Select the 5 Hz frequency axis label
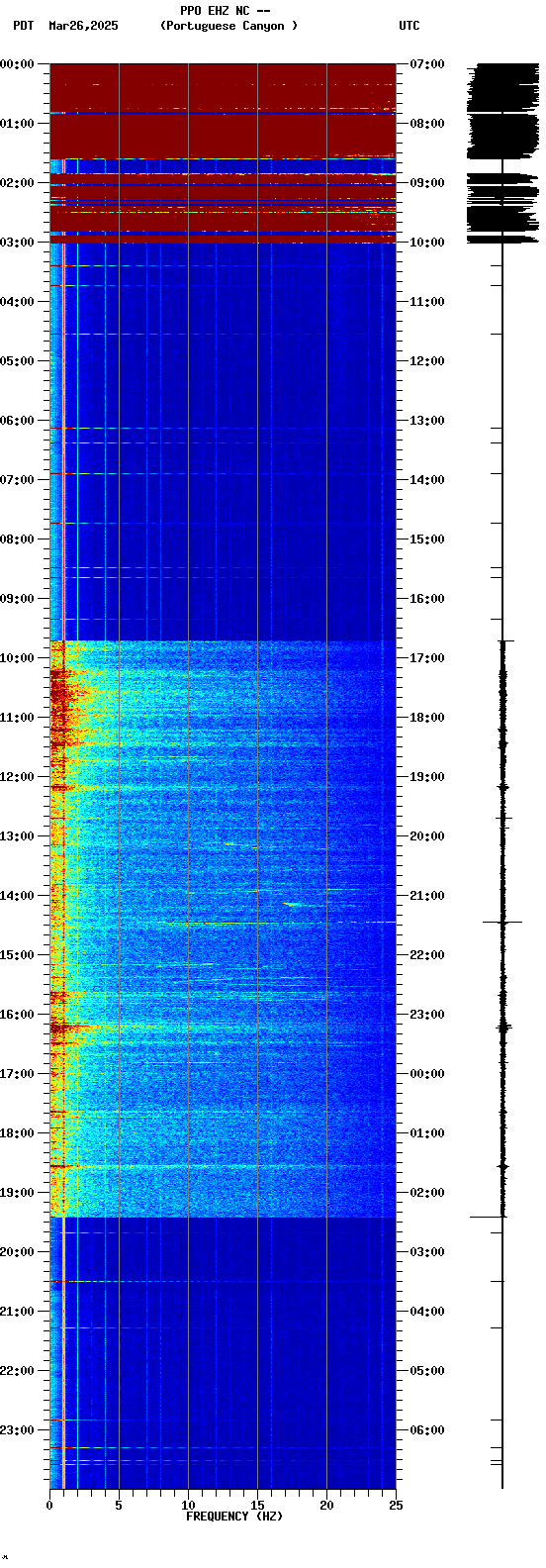Viewport: 546px width, 1568px height. (119, 1506)
